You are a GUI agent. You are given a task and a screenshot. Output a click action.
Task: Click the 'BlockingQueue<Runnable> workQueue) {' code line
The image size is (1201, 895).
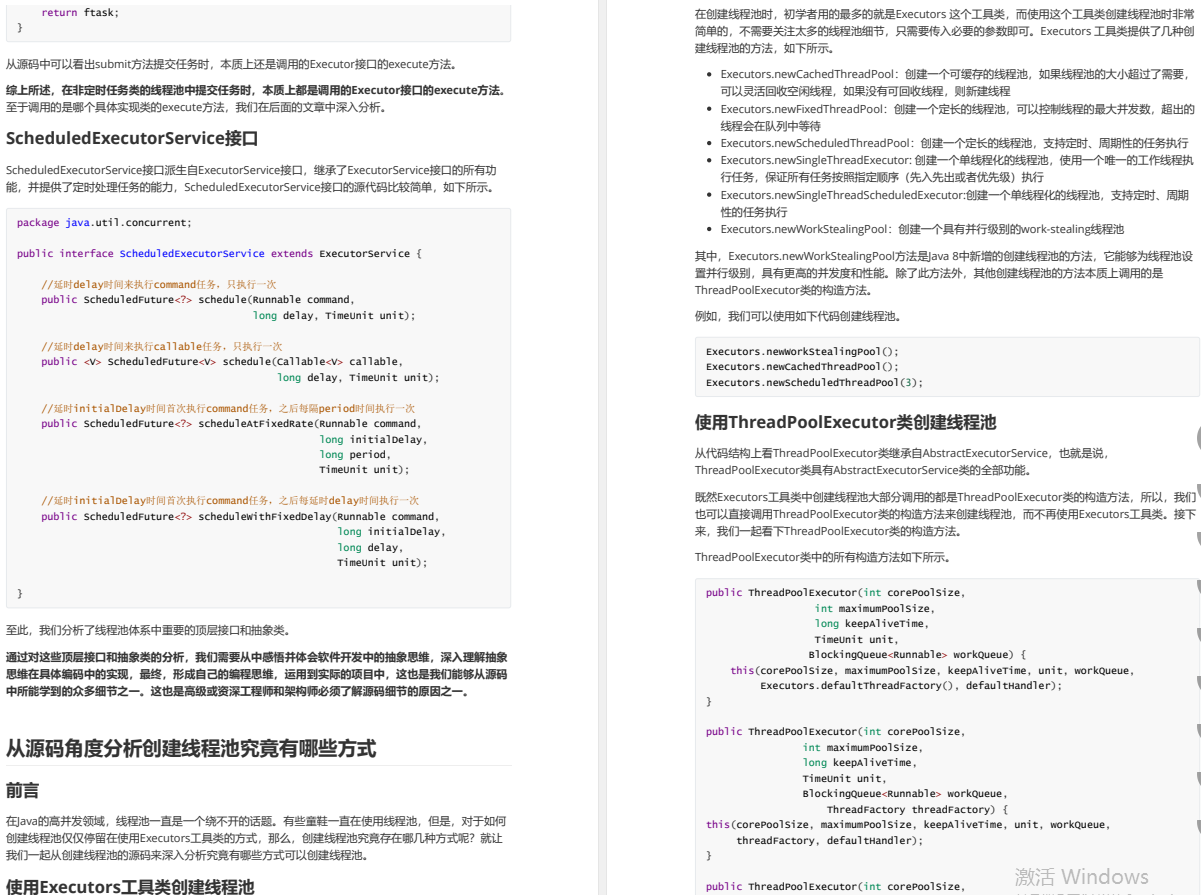[x=918, y=654]
